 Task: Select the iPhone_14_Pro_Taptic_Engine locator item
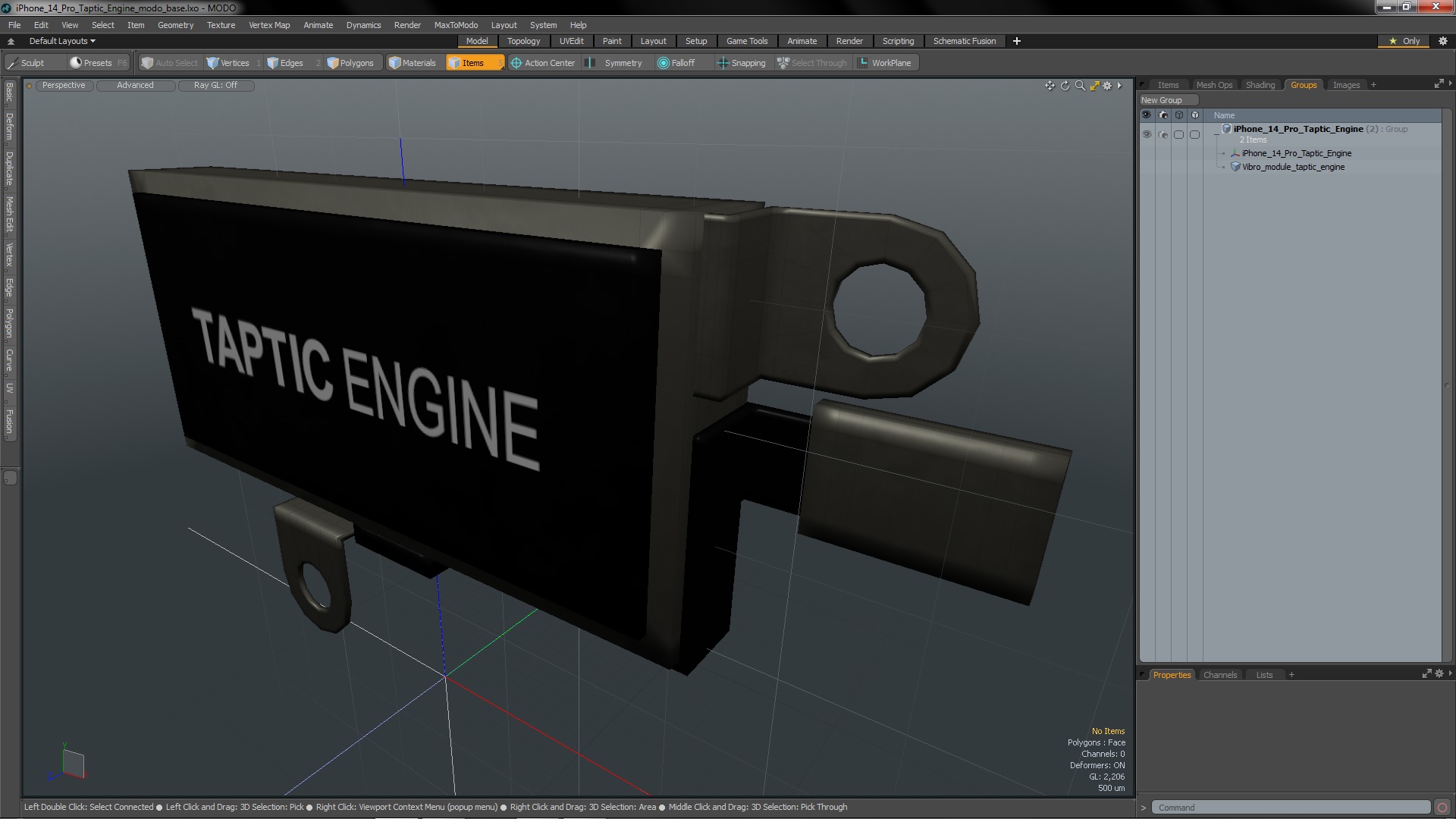(1296, 153)
